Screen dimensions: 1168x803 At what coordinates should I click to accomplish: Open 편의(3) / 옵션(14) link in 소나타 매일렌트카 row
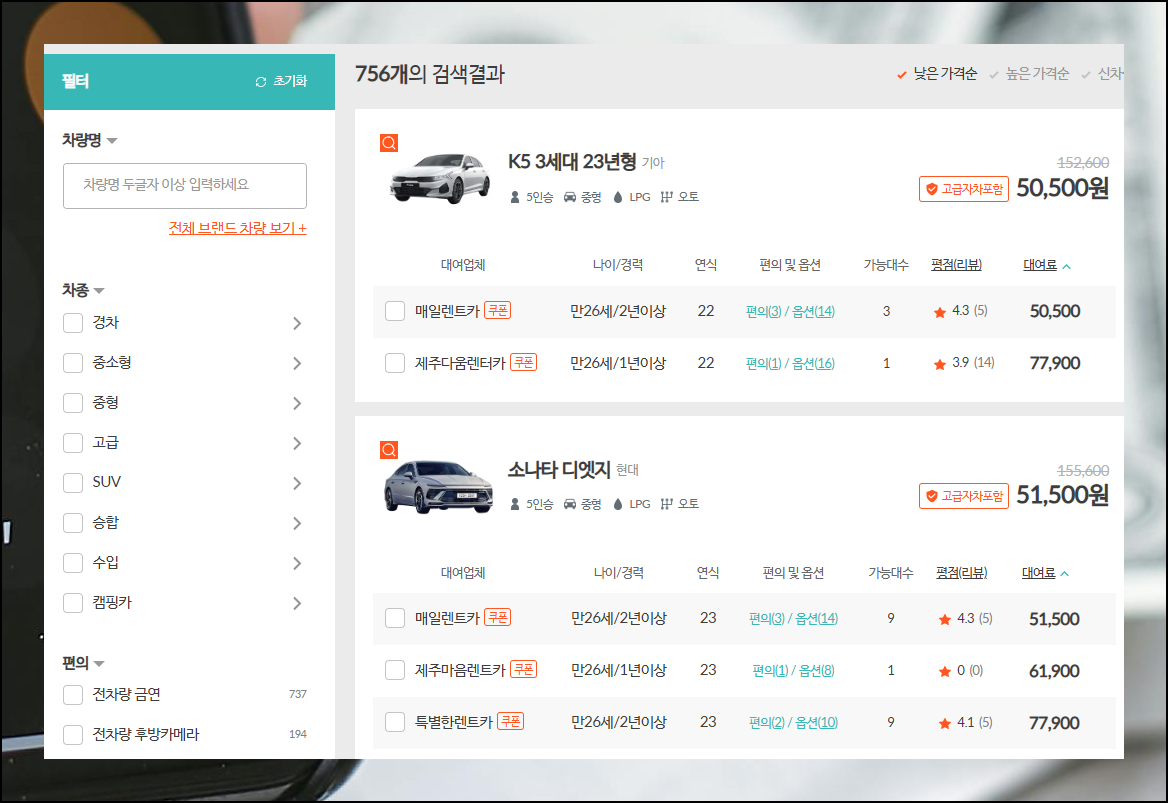coord(793,618)
